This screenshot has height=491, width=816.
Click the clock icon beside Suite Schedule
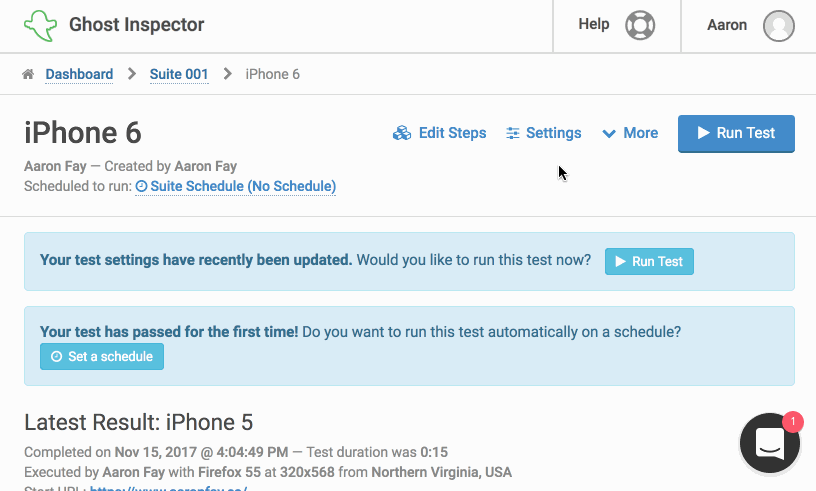(x=141, y=186)
